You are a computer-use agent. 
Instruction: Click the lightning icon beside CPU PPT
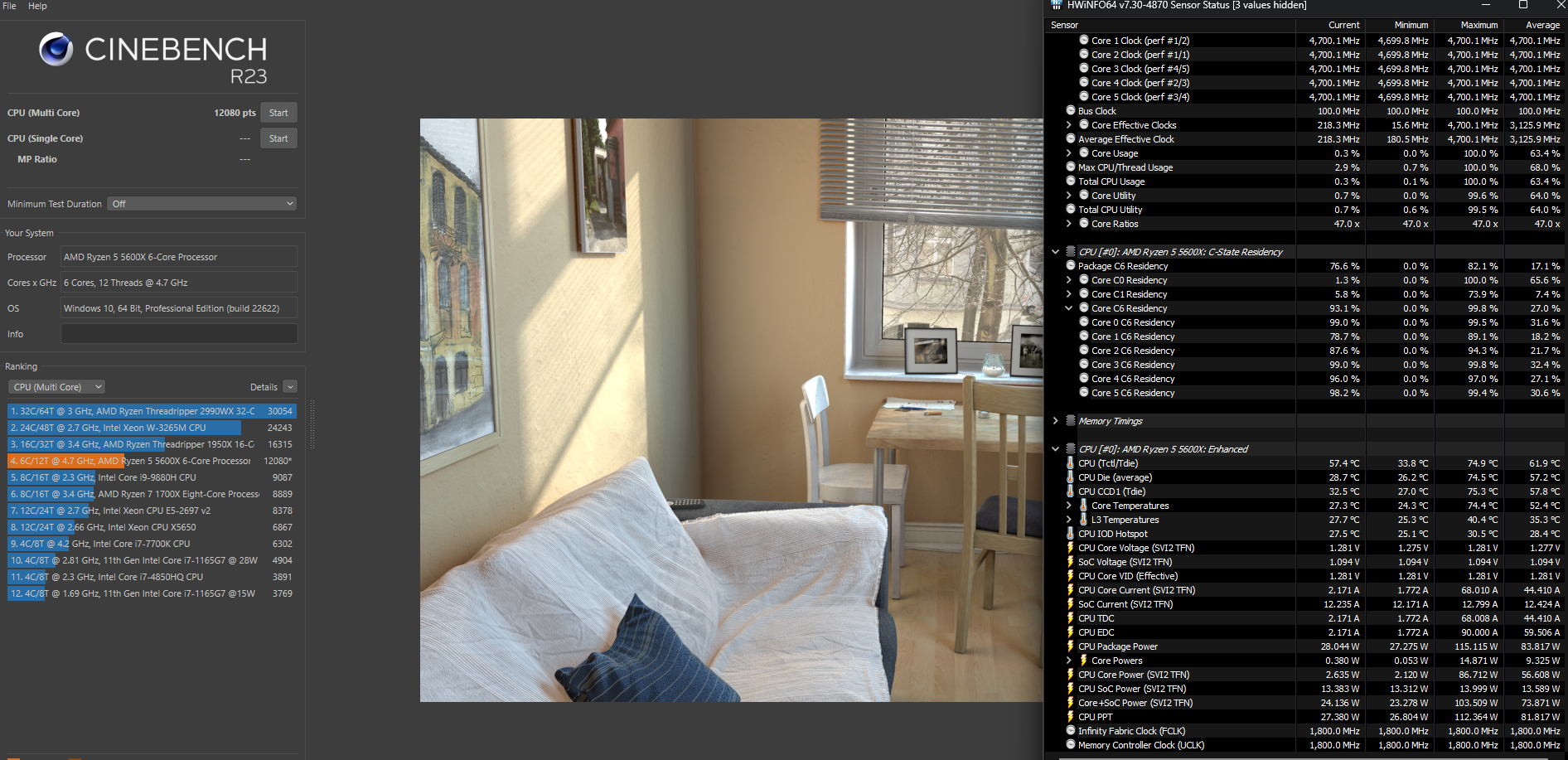[x=1071, y=716]
